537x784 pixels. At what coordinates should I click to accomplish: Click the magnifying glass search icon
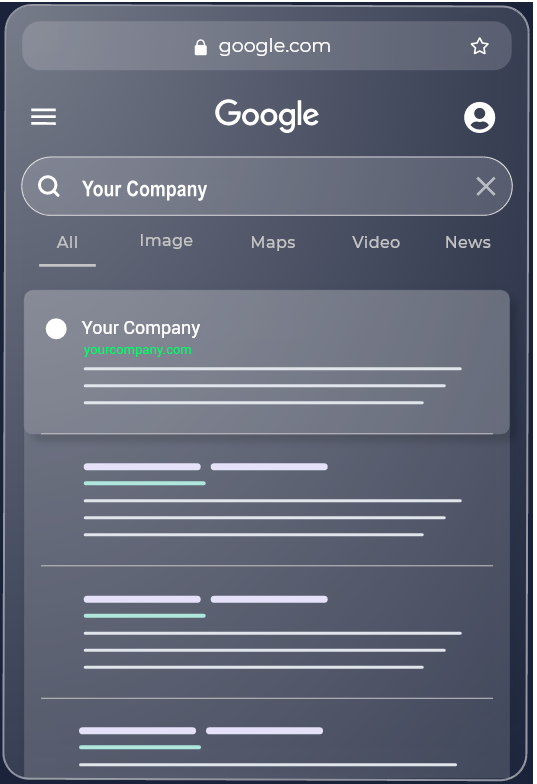click(49, 186)
